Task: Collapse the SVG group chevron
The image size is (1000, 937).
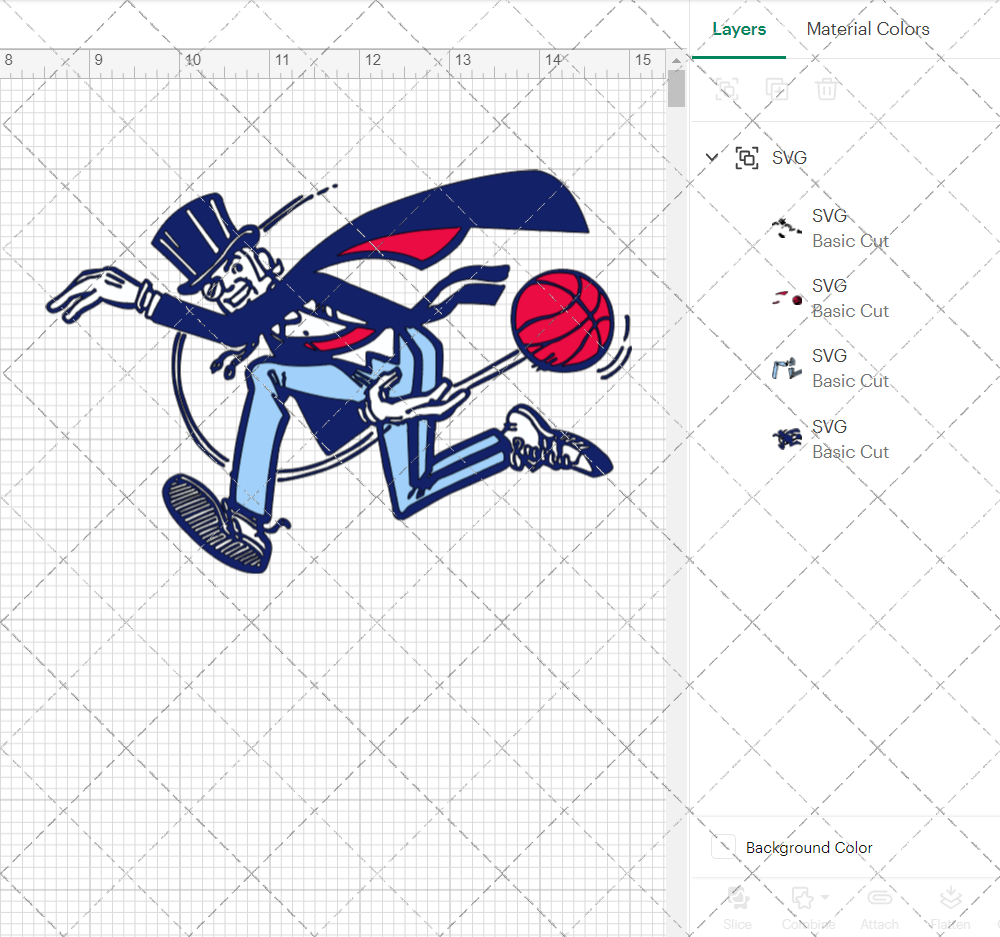Action: click(712, 157)
